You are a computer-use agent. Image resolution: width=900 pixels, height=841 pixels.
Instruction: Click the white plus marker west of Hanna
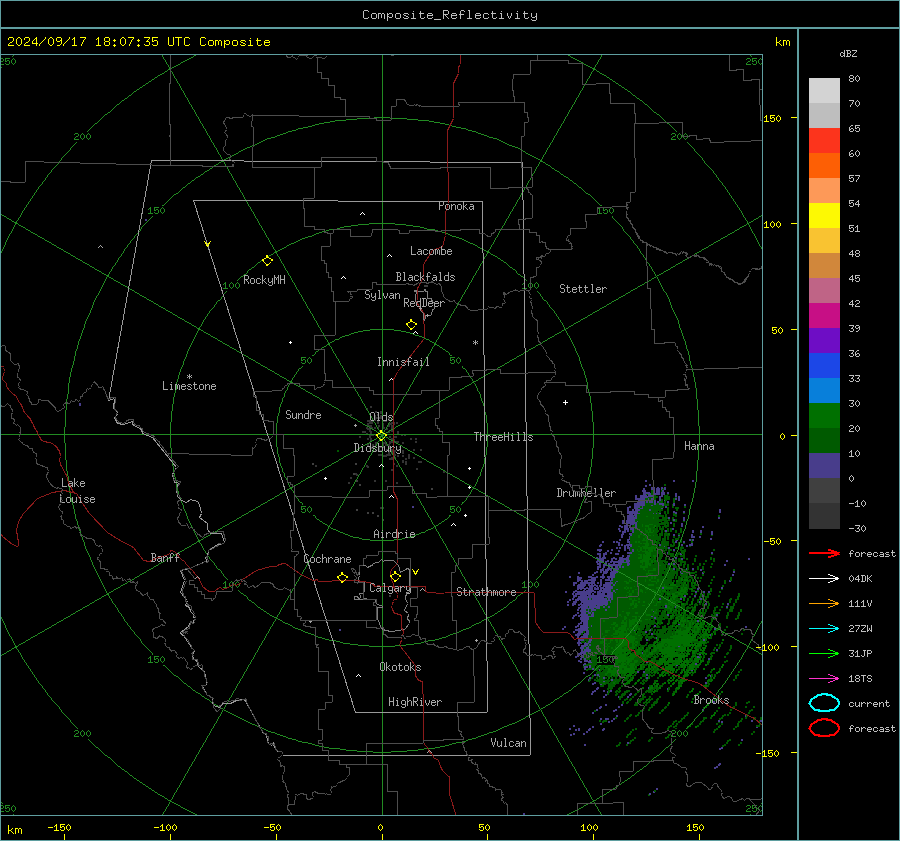tap(565, 402)
